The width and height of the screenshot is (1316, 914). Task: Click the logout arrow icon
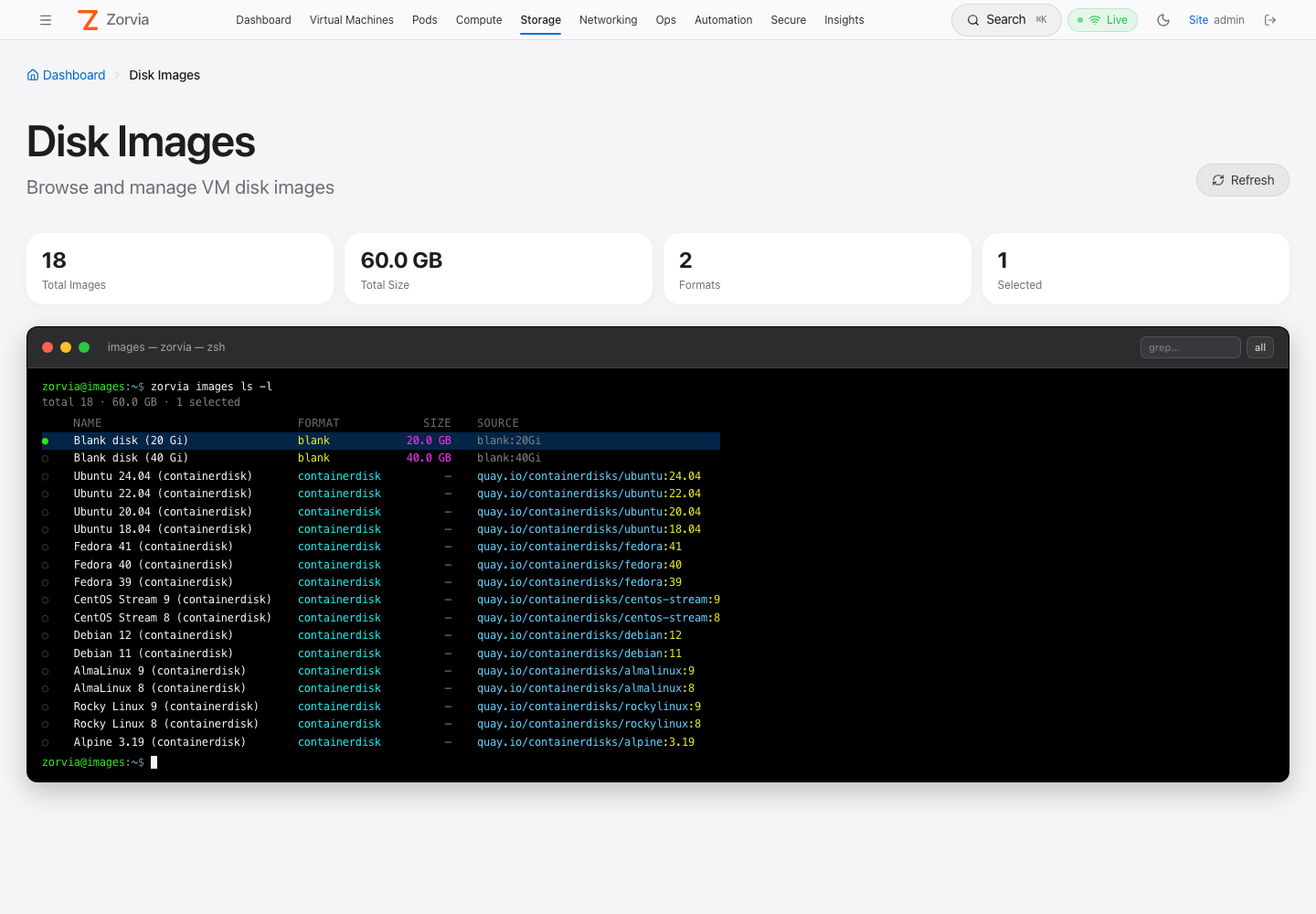[1270, 20]
